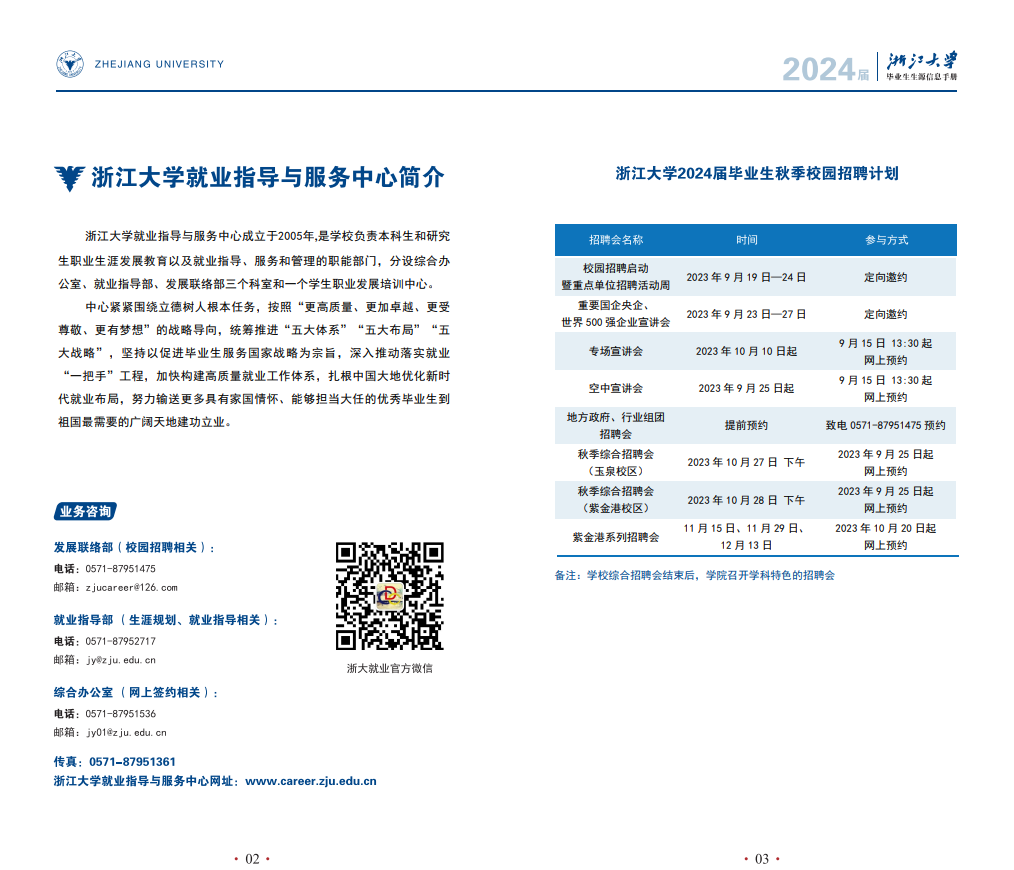The width and height of the screenshot is (1014, 870).
Task: Open the www.career.zju.edu.cn website link
Action: tap(310, 781)
